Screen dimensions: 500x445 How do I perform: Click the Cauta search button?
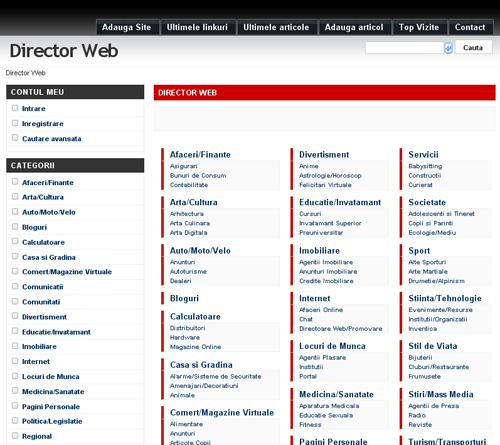tap(473, 47)
